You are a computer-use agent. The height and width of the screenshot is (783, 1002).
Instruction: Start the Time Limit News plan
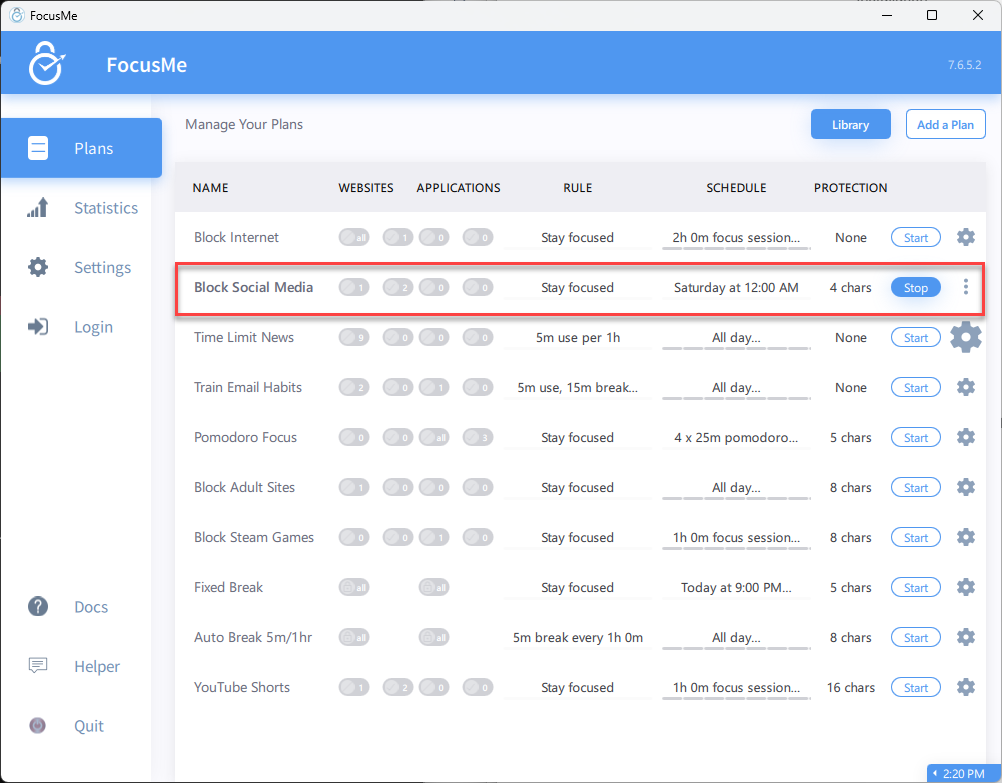[x=916, y=337]
